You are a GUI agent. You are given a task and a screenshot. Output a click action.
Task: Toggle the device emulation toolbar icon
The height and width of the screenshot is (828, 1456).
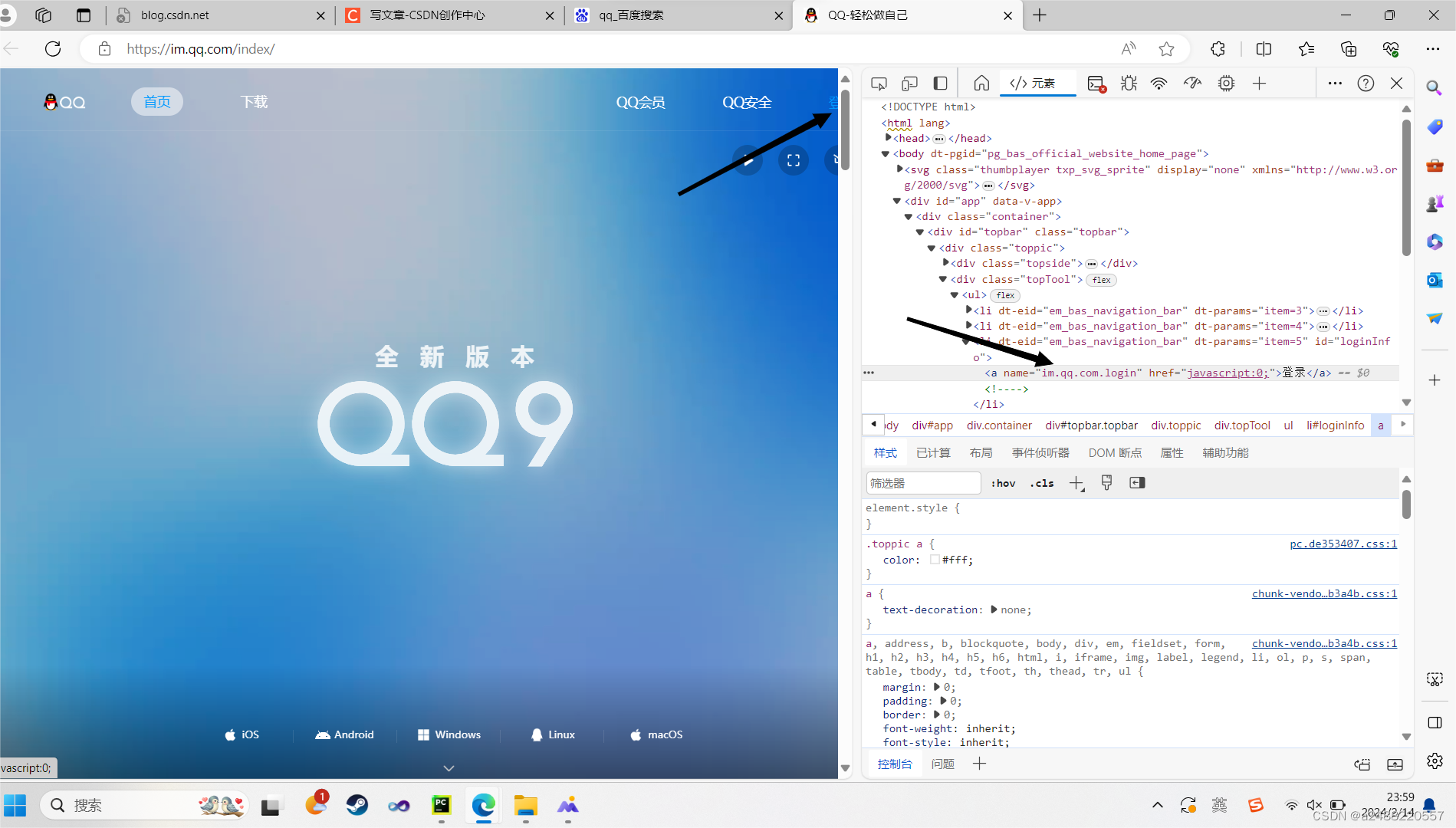909,84
